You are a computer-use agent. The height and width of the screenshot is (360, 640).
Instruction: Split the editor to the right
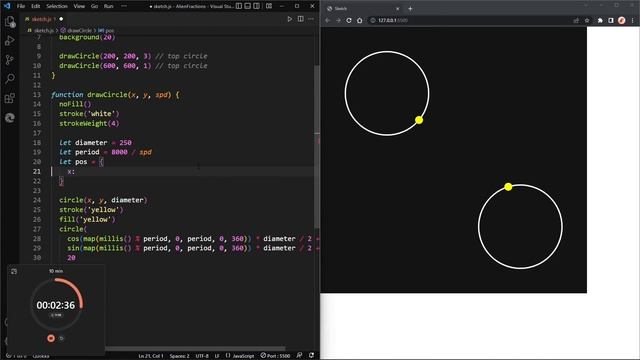tap(300, 19)
